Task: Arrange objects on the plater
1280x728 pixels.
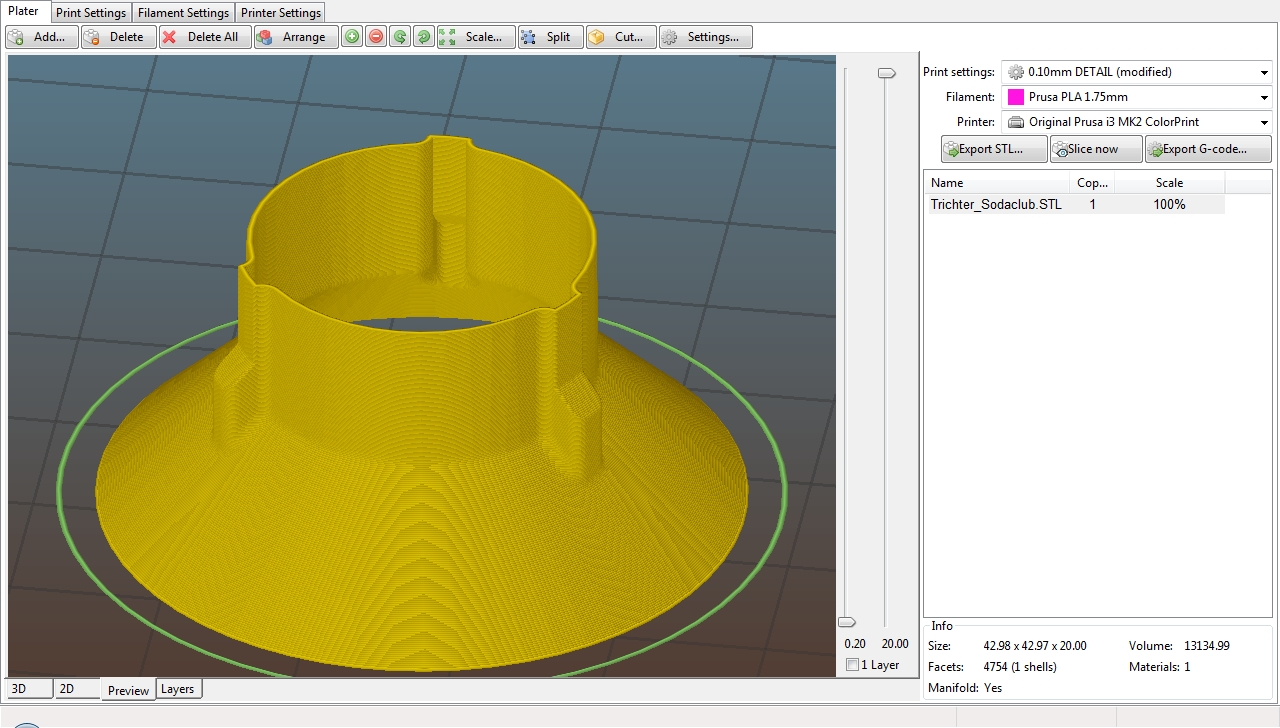Action: click(296, 37)
